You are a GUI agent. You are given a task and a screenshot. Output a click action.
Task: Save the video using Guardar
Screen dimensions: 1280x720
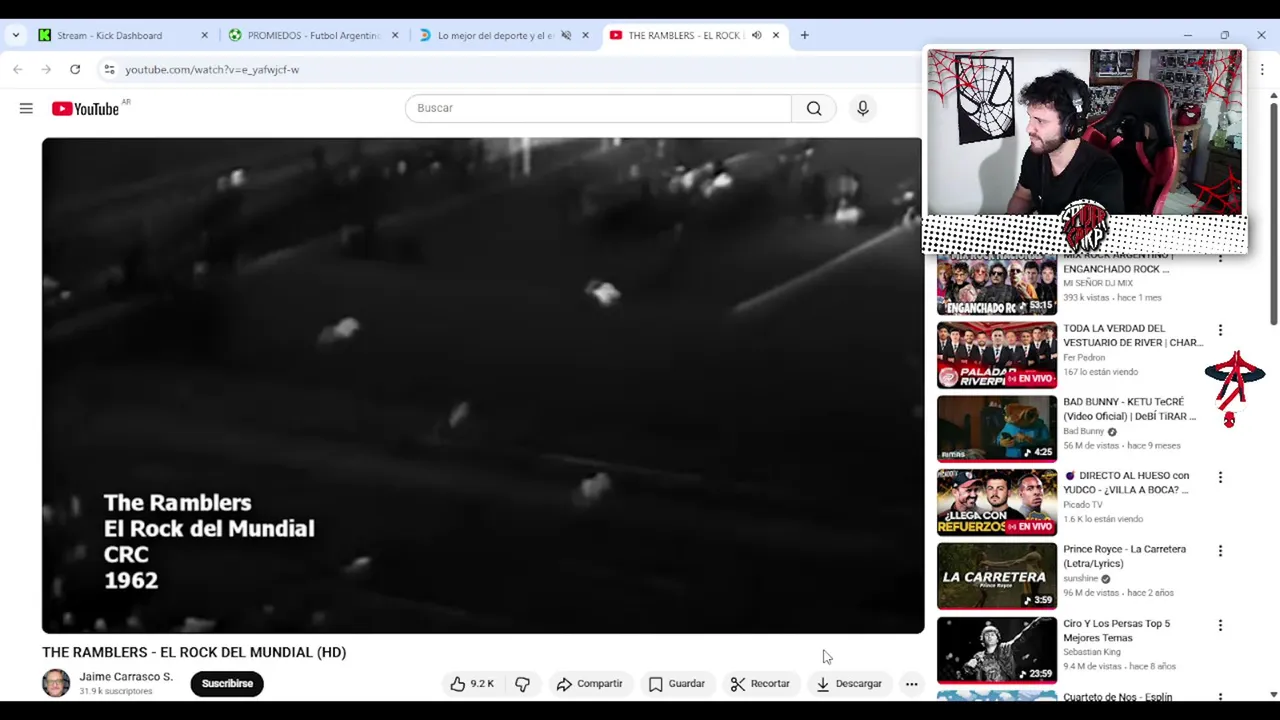coord(677,684)
